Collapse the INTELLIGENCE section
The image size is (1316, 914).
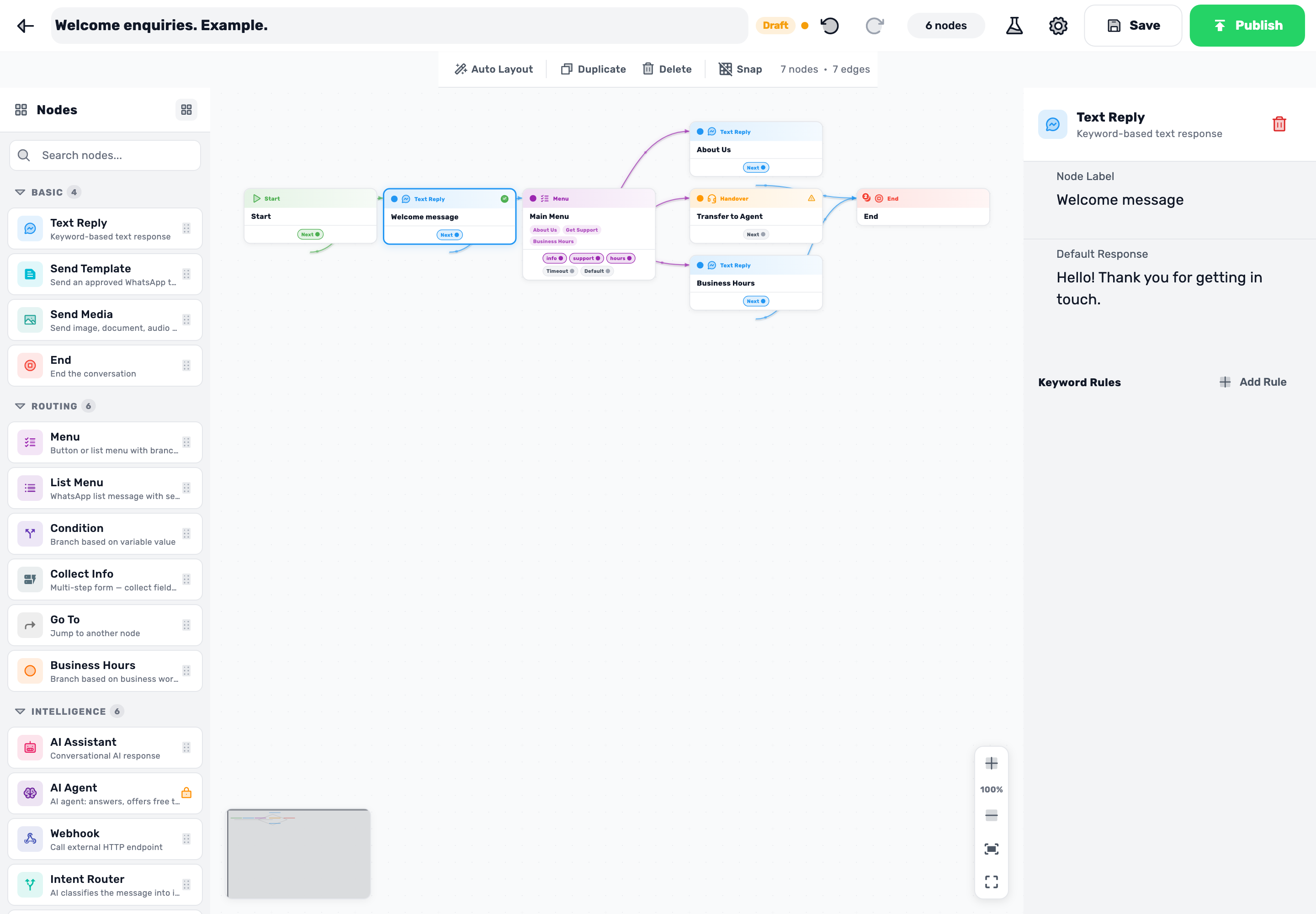20,711
